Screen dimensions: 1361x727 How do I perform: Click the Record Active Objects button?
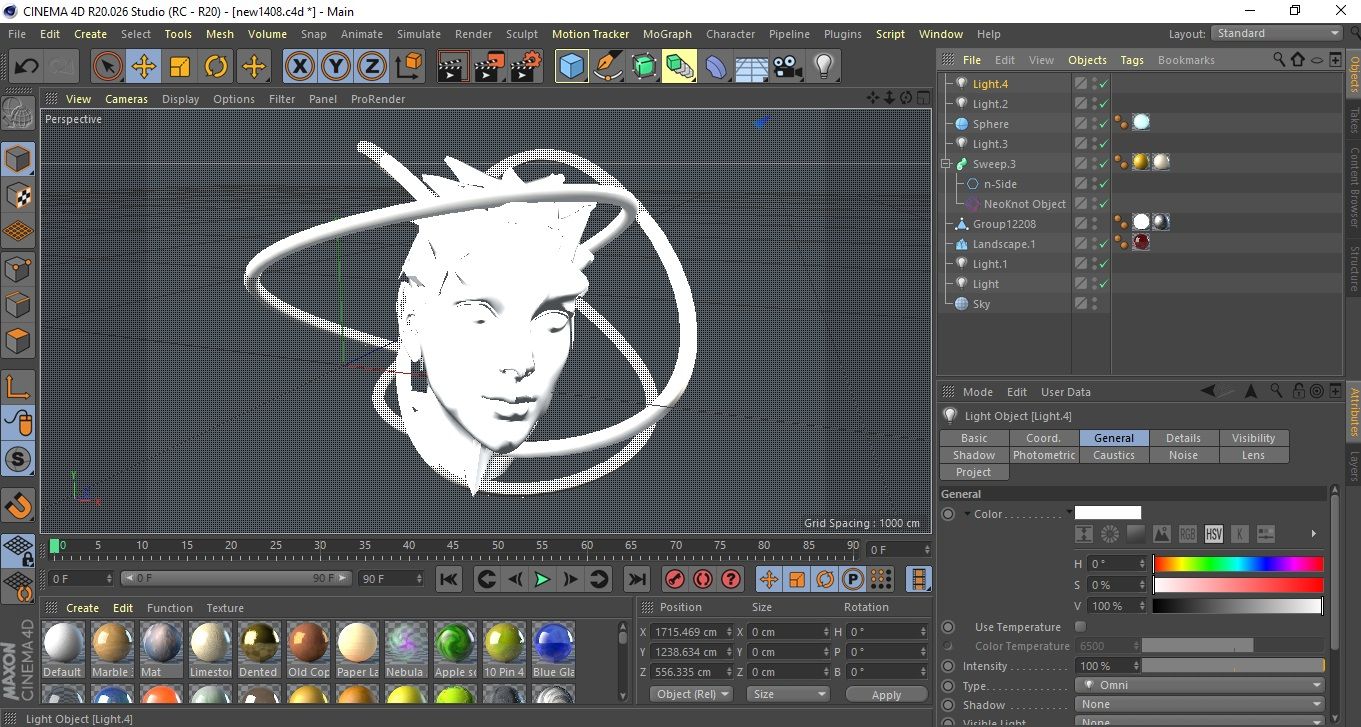(675, 579)
